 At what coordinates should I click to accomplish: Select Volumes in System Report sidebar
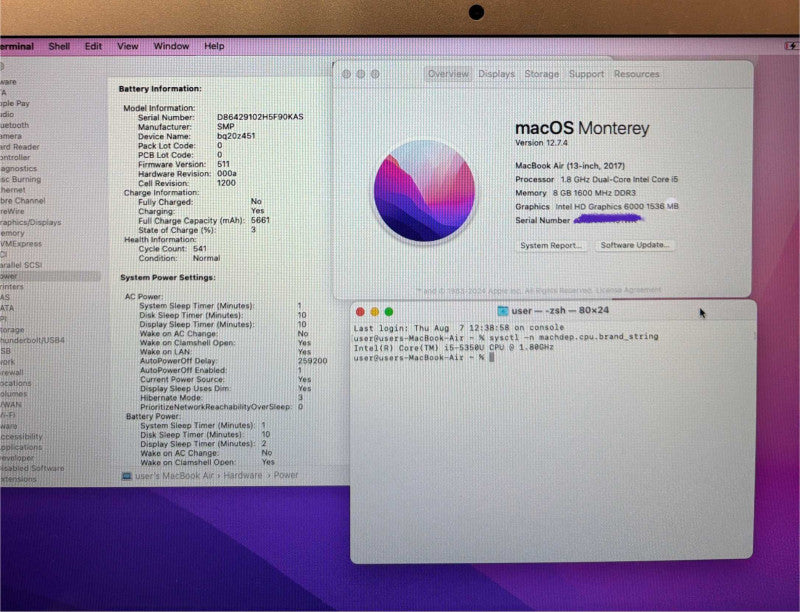[14, 394]
